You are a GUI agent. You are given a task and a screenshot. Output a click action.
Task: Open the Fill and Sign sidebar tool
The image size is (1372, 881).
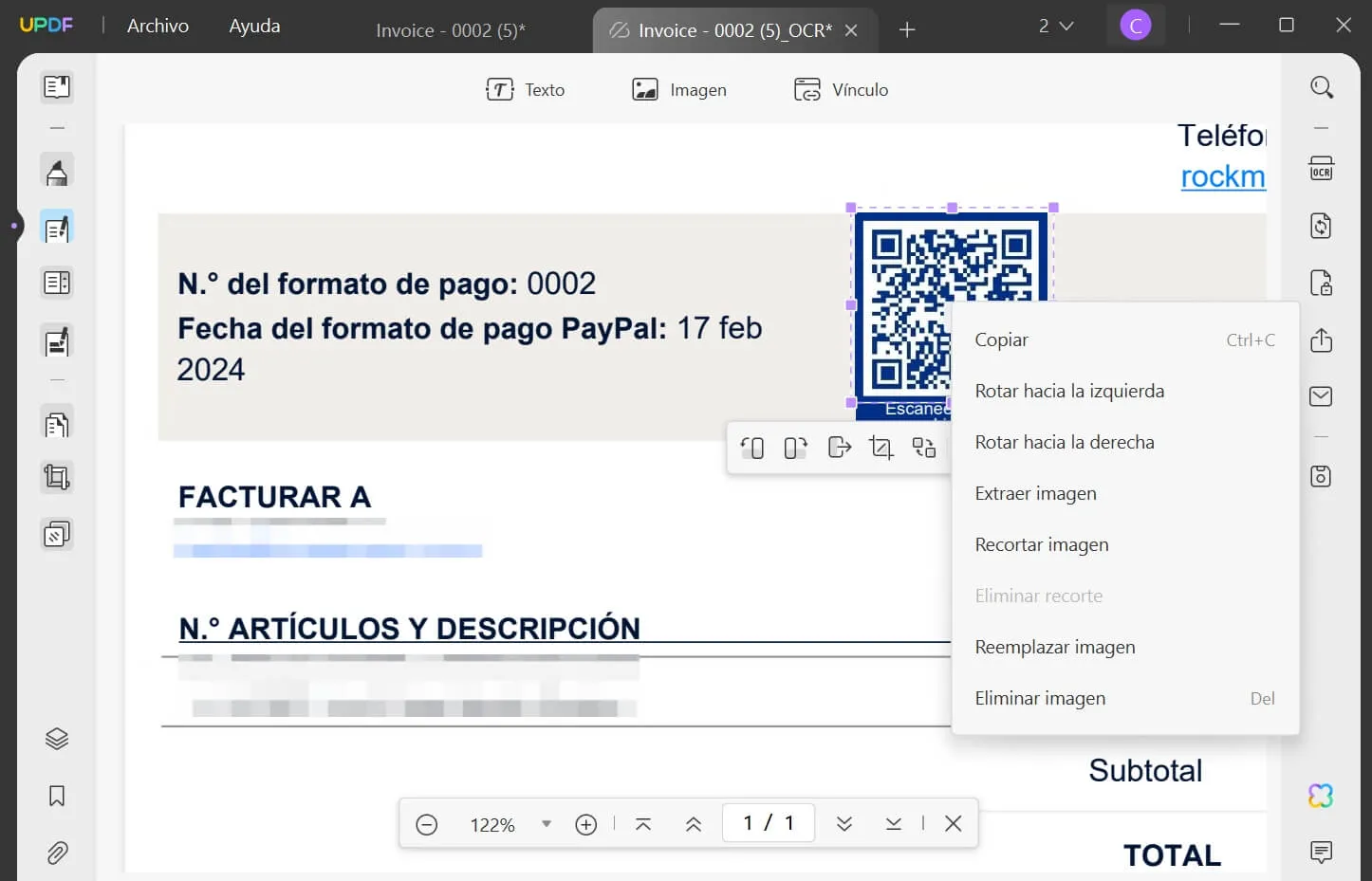57,341
